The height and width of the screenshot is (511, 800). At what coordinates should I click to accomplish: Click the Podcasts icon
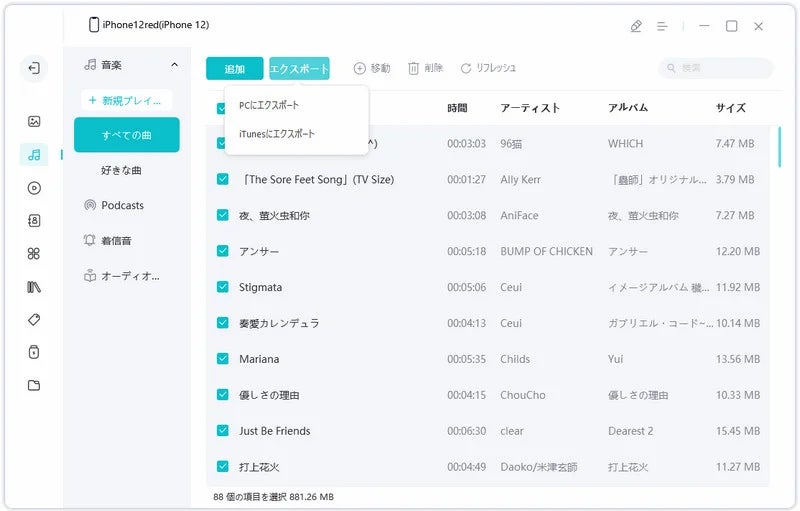pyautogui.click(x=90, y=205)
